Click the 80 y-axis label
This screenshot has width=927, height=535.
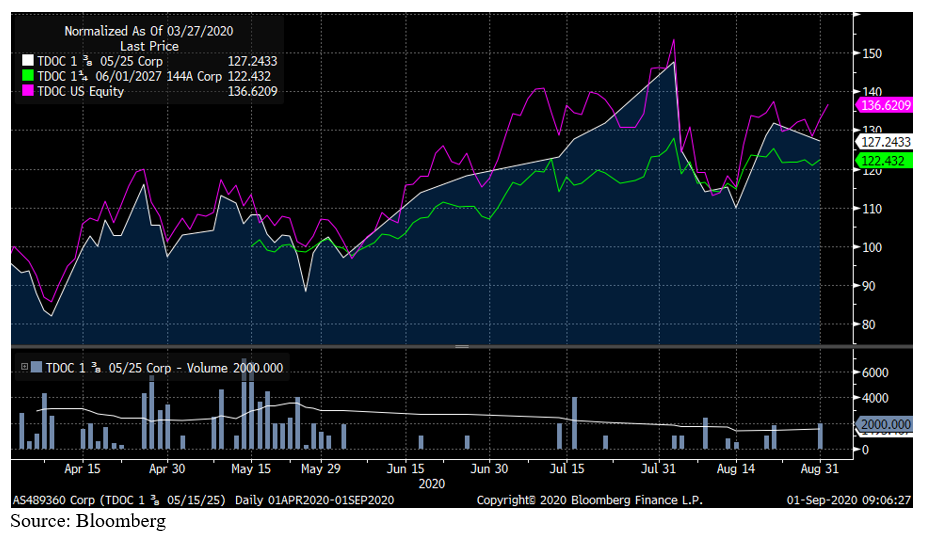coord(869,325)
